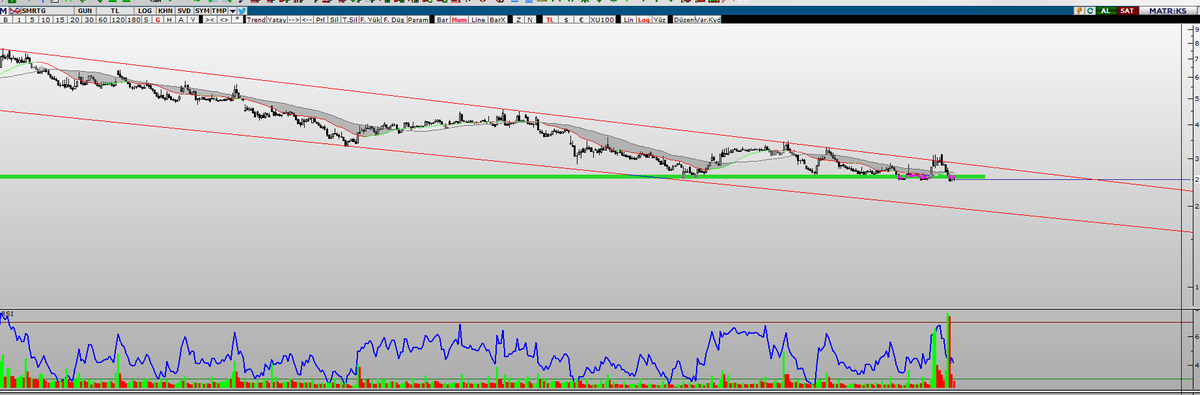Select the A monthly period
This screenshot has width=1200, height=395.
click(181, 20)
